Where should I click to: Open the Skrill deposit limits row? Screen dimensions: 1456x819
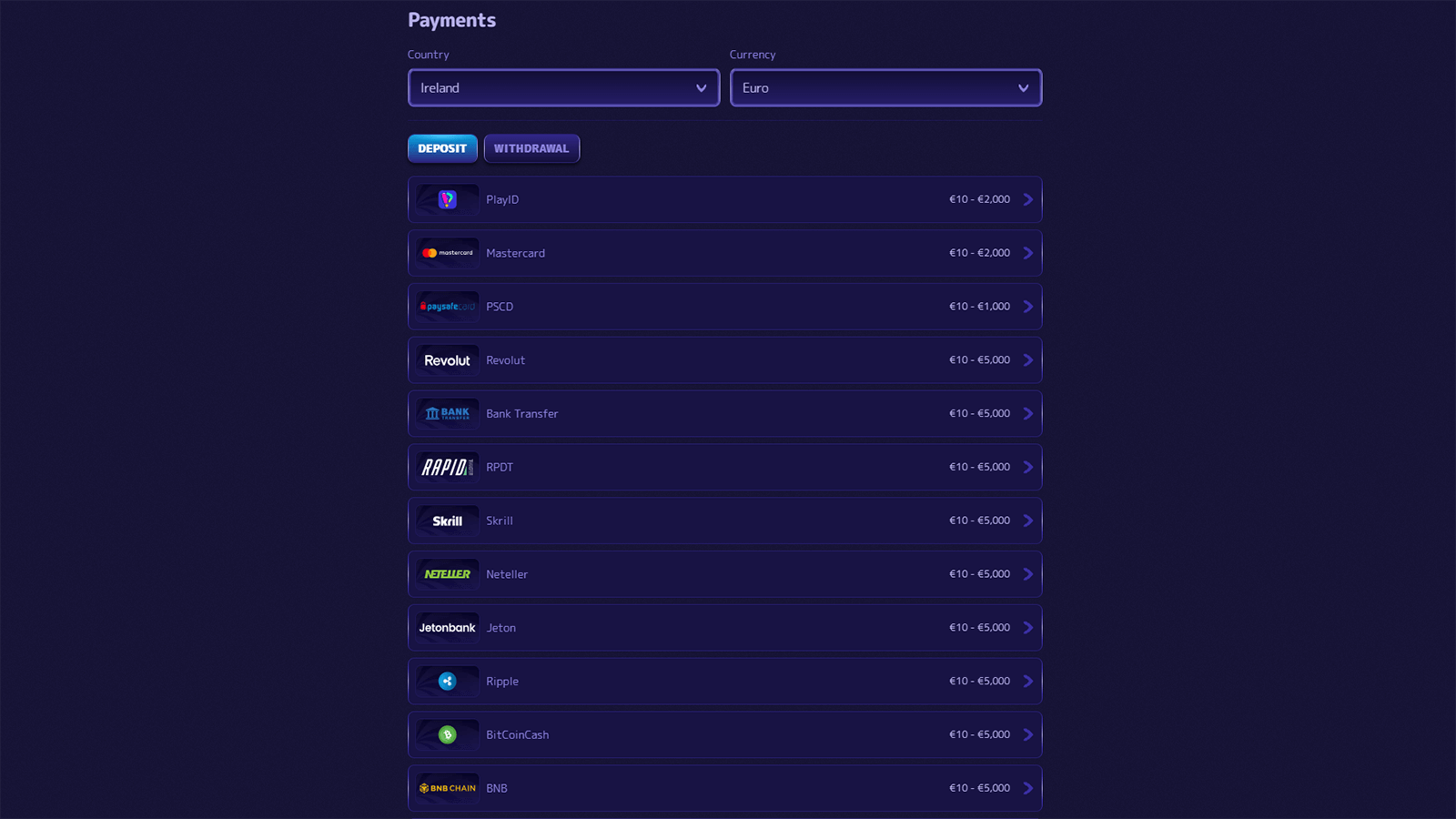(724, 520)
